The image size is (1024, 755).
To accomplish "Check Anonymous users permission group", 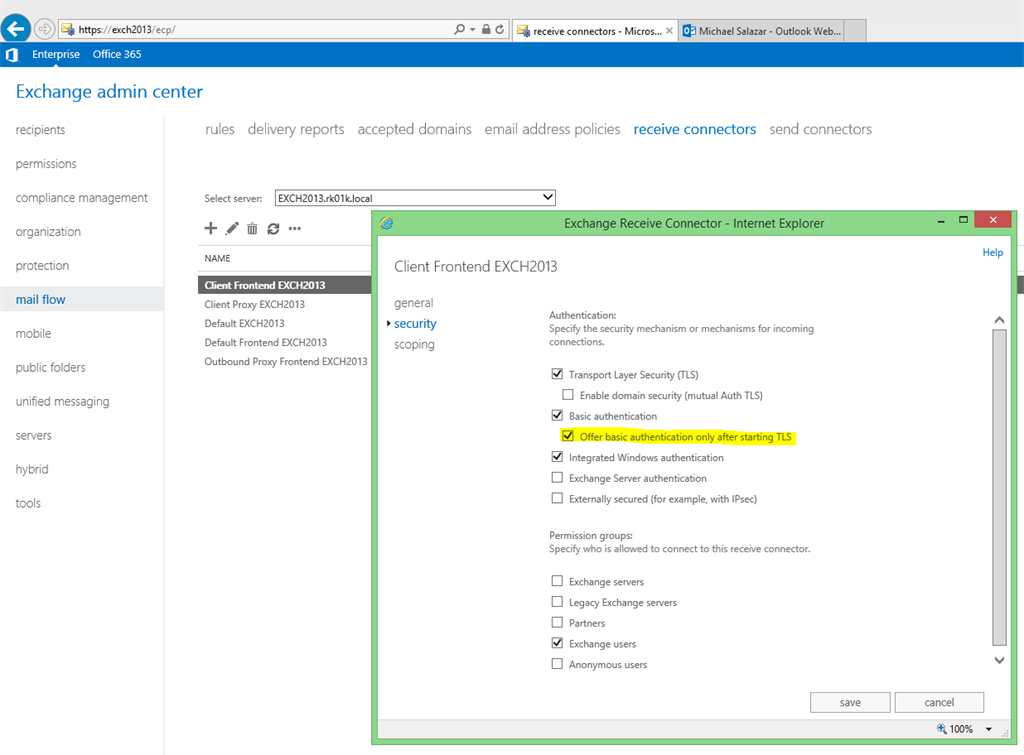I will 557,664.
